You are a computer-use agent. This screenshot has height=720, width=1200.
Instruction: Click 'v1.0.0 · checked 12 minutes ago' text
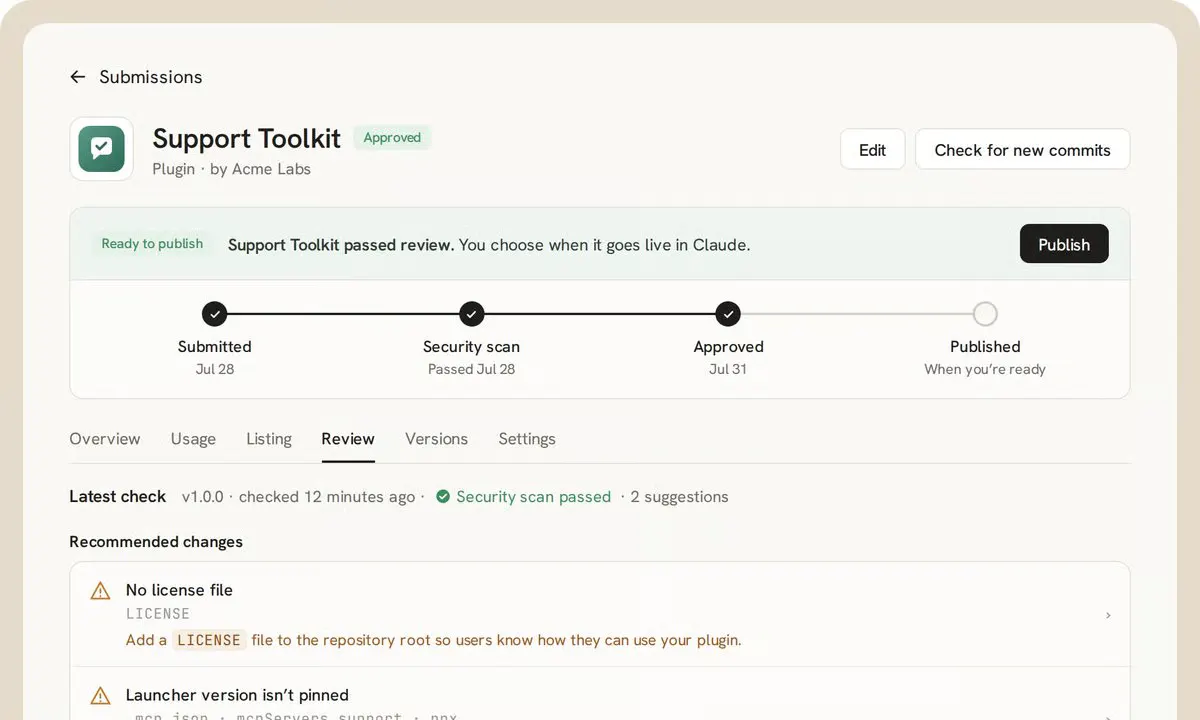pos(298,497)
